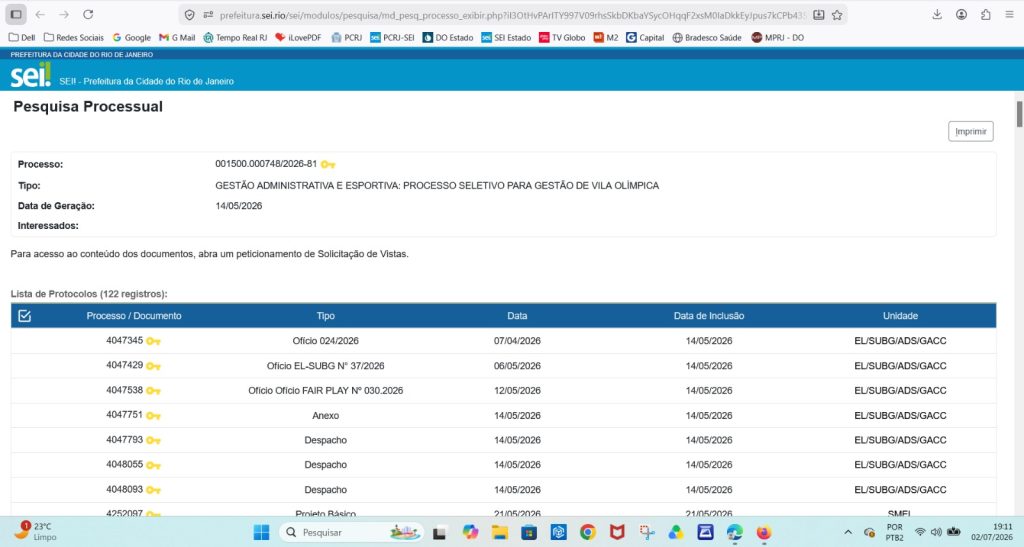The height and width of the screenshot is (547, 1024).
Task: Open the browser extensions puzzle icon
Action: coord(985,14)
